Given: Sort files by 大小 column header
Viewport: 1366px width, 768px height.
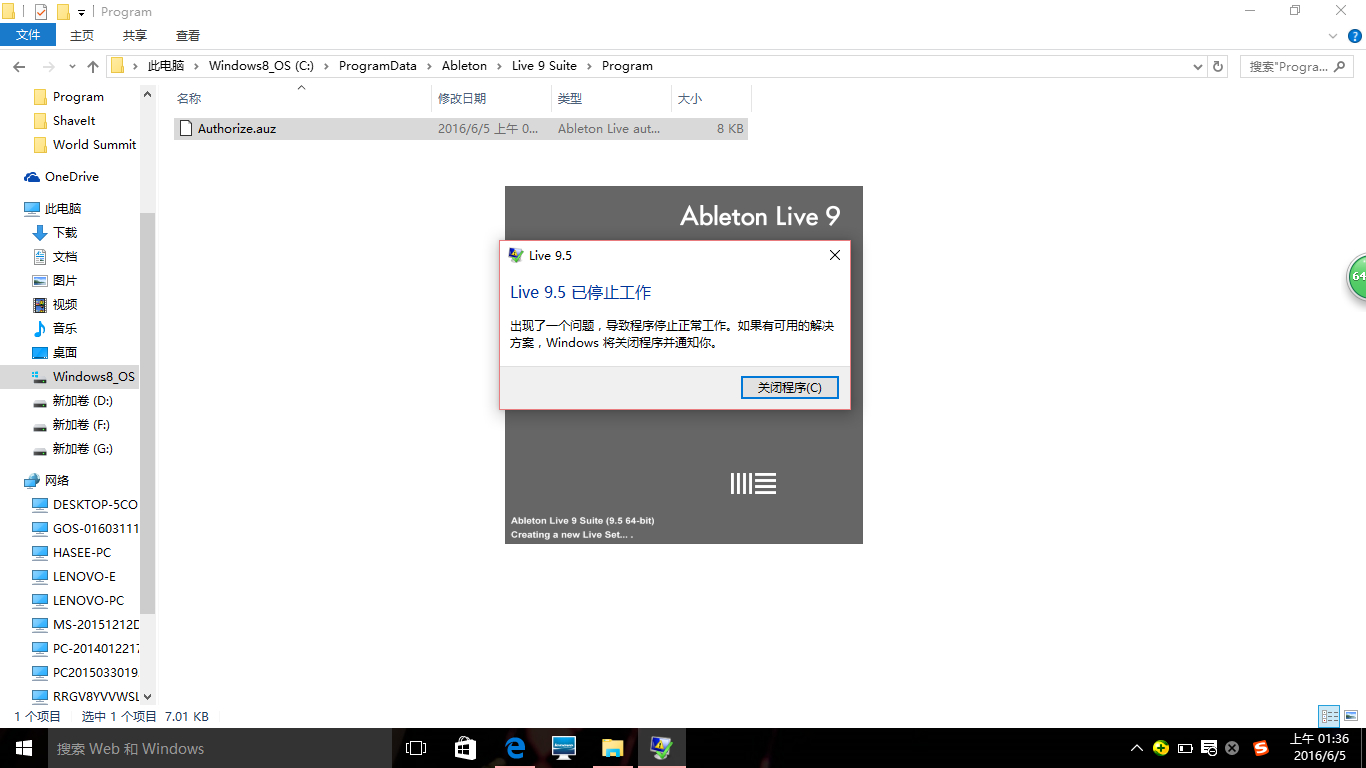Looking at the screenshot, I should [711, 98].
